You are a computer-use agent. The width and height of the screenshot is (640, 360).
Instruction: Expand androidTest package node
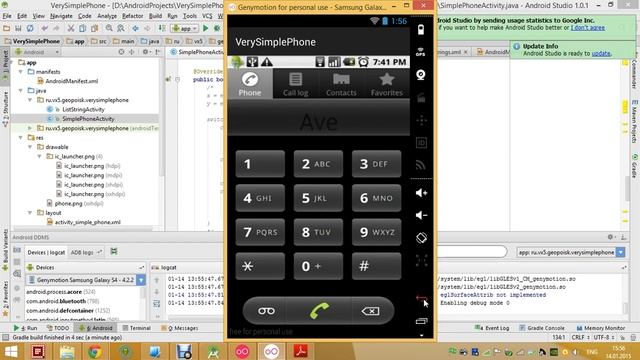30,128
